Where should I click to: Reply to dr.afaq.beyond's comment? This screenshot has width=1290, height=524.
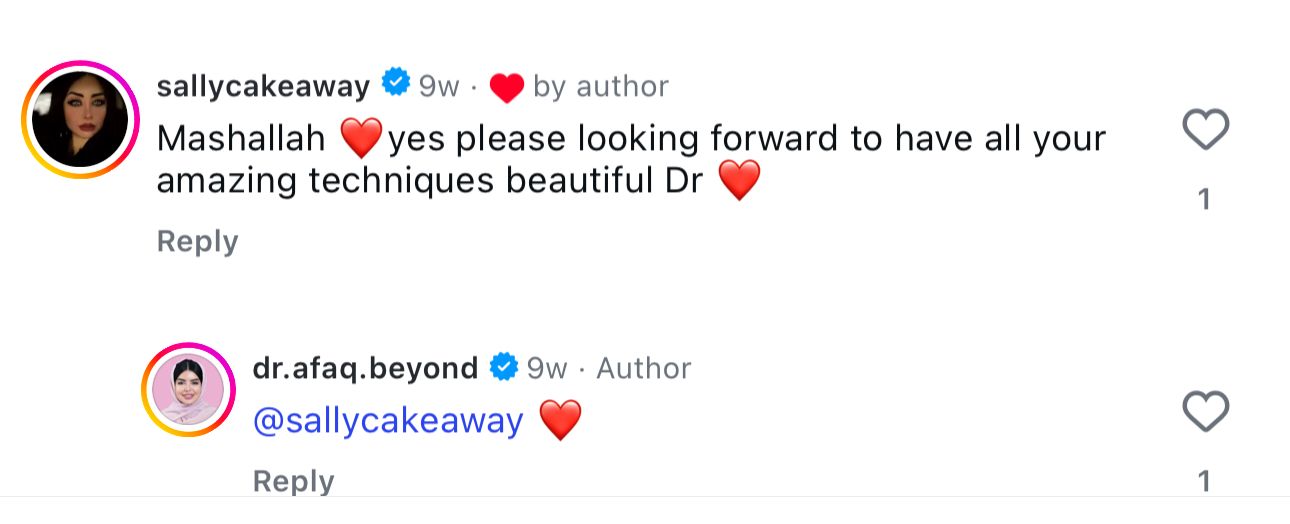pyautogui.click(x=293, y=481)
